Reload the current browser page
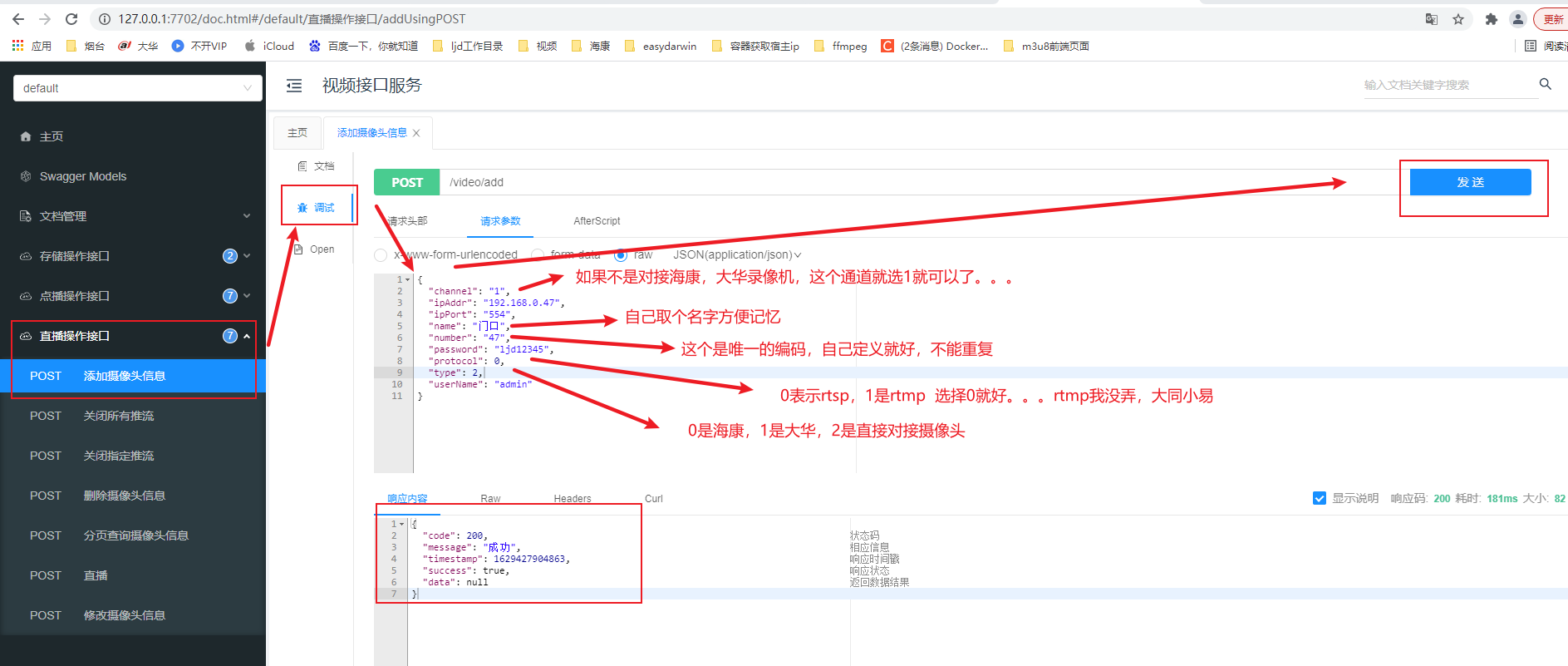1568x666 pixels. [x=71, y=19]
